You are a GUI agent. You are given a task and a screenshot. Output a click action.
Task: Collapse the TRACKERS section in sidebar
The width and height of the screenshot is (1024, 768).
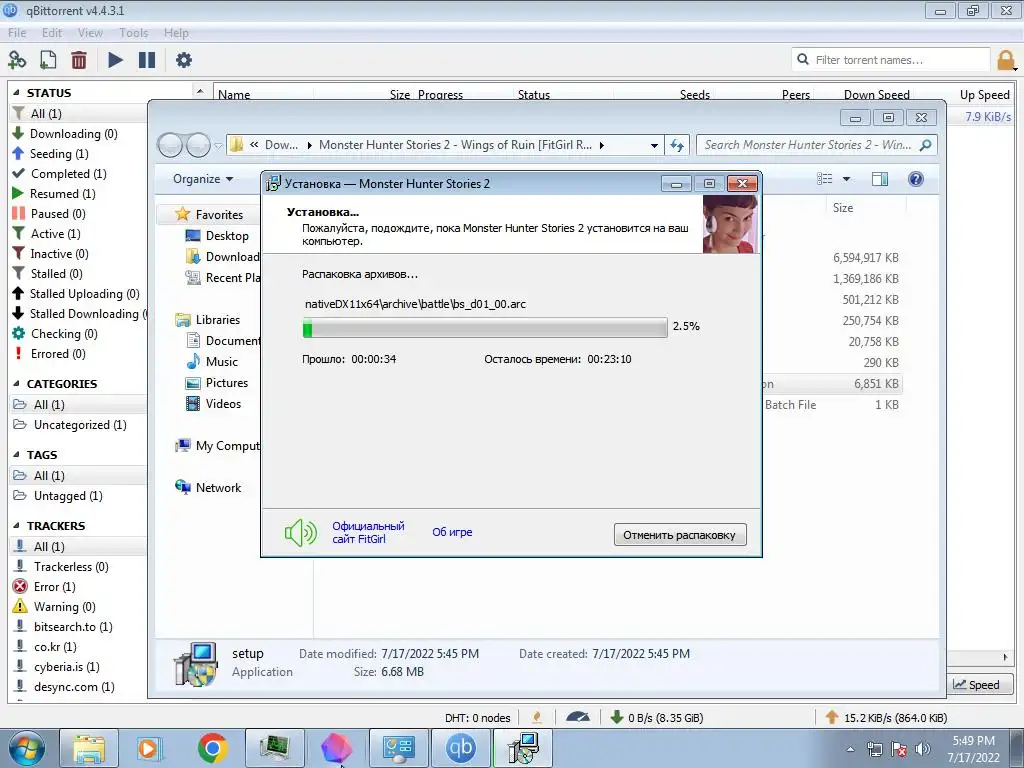(x=16, y=526)
